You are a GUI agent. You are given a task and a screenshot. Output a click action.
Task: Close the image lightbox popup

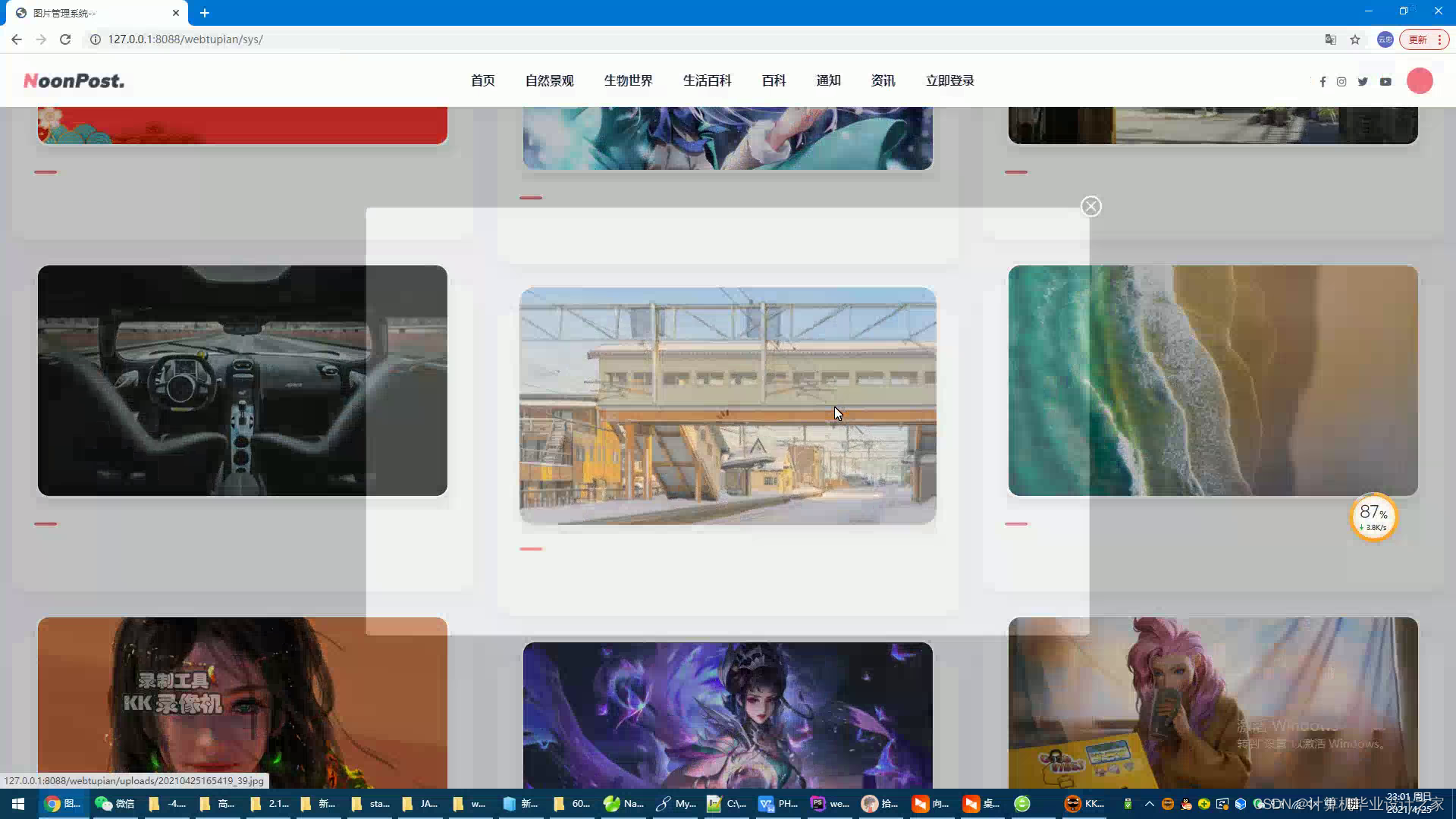[1090, 206]
